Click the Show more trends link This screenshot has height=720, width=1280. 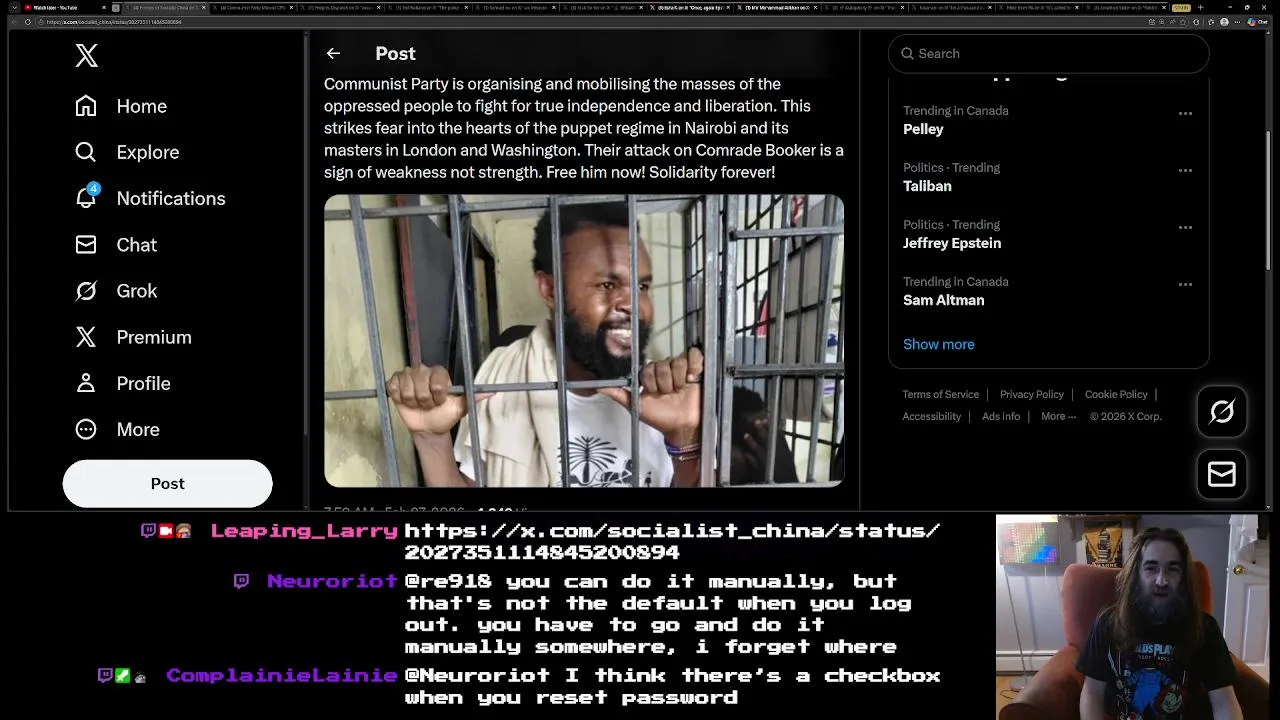(x=938, y=344)
